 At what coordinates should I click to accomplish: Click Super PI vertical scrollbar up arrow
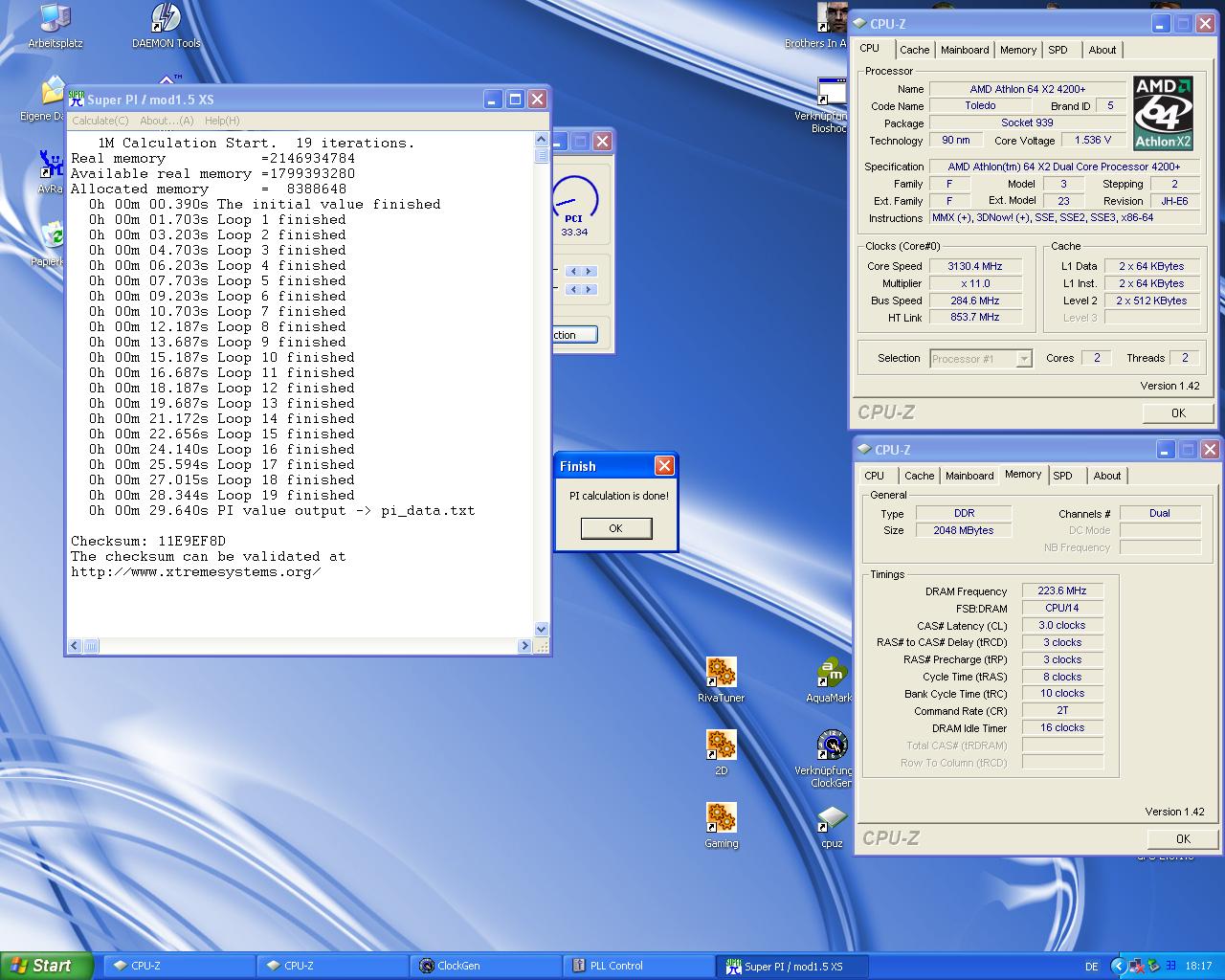click(x=542, y=141)
